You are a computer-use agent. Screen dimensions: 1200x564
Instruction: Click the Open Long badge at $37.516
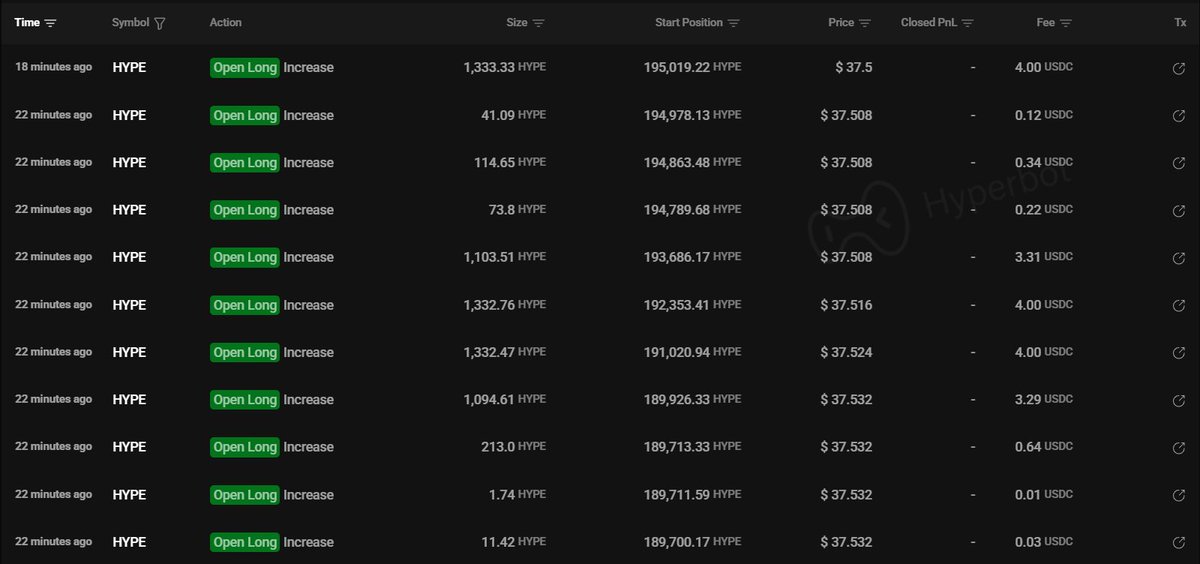pos(245,306)
